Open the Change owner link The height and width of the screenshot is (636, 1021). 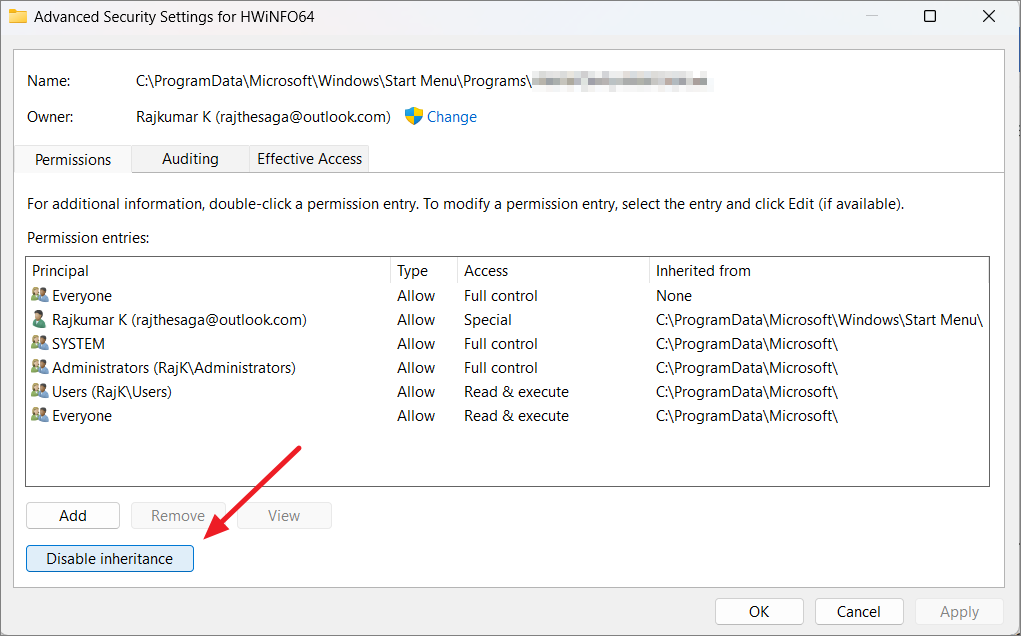451,117
